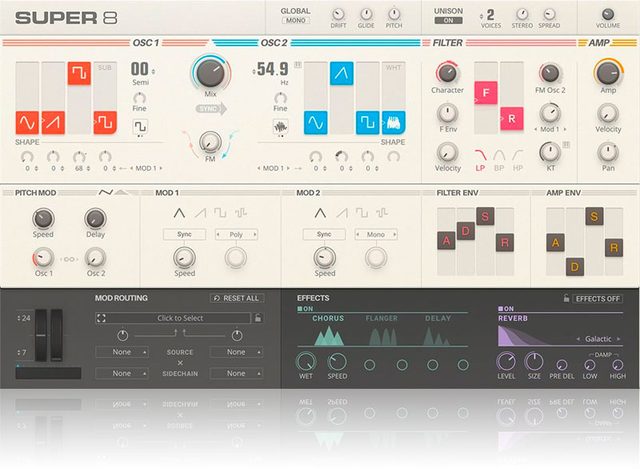
Task: Select MOD 2 random step LFO waveform
Action: click(x=382, y=213)
